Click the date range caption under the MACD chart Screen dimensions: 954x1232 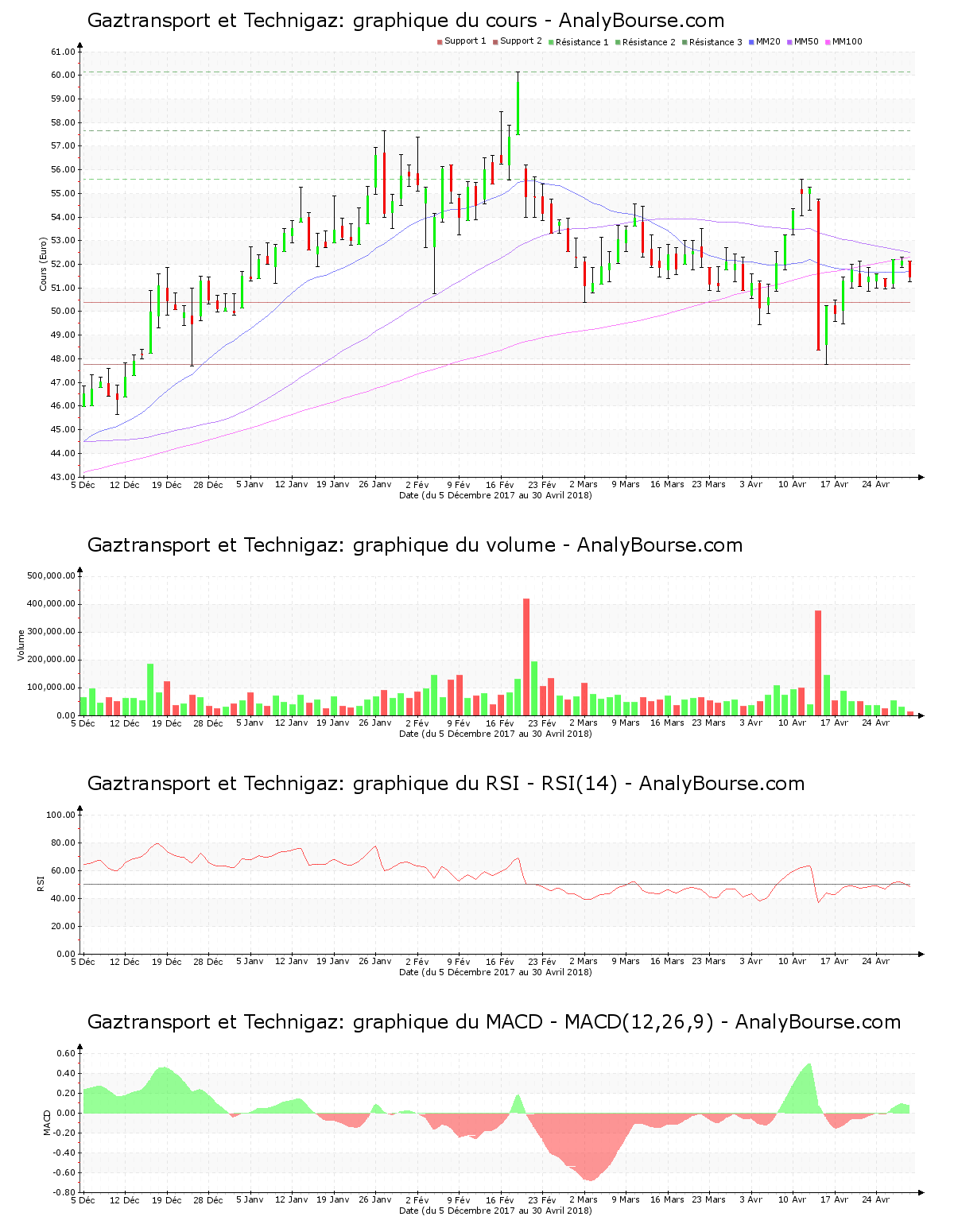tap(495, 1211)
